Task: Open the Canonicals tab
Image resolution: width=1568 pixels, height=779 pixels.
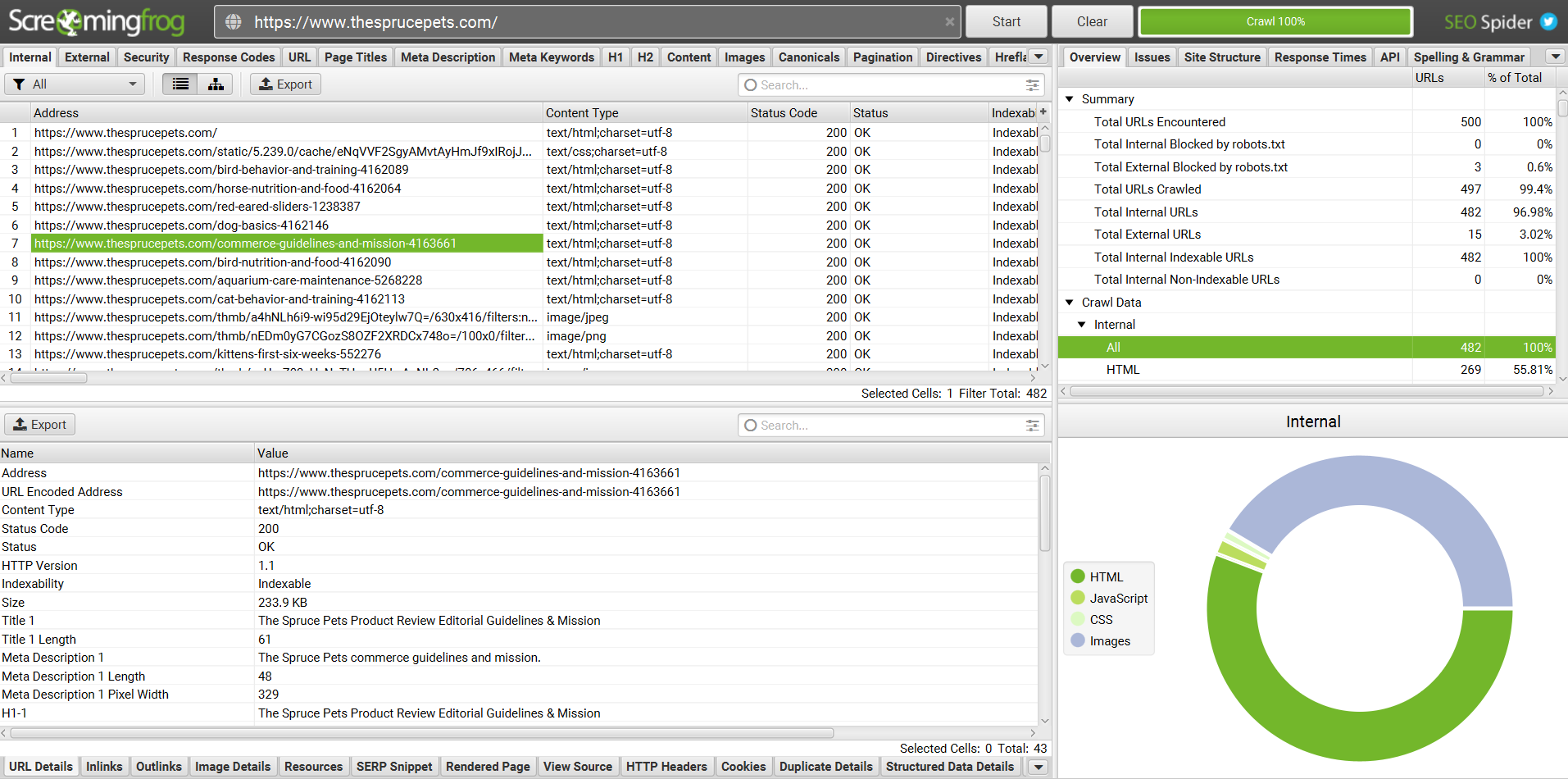Action: pyautogui.click(x=808, y=57)
